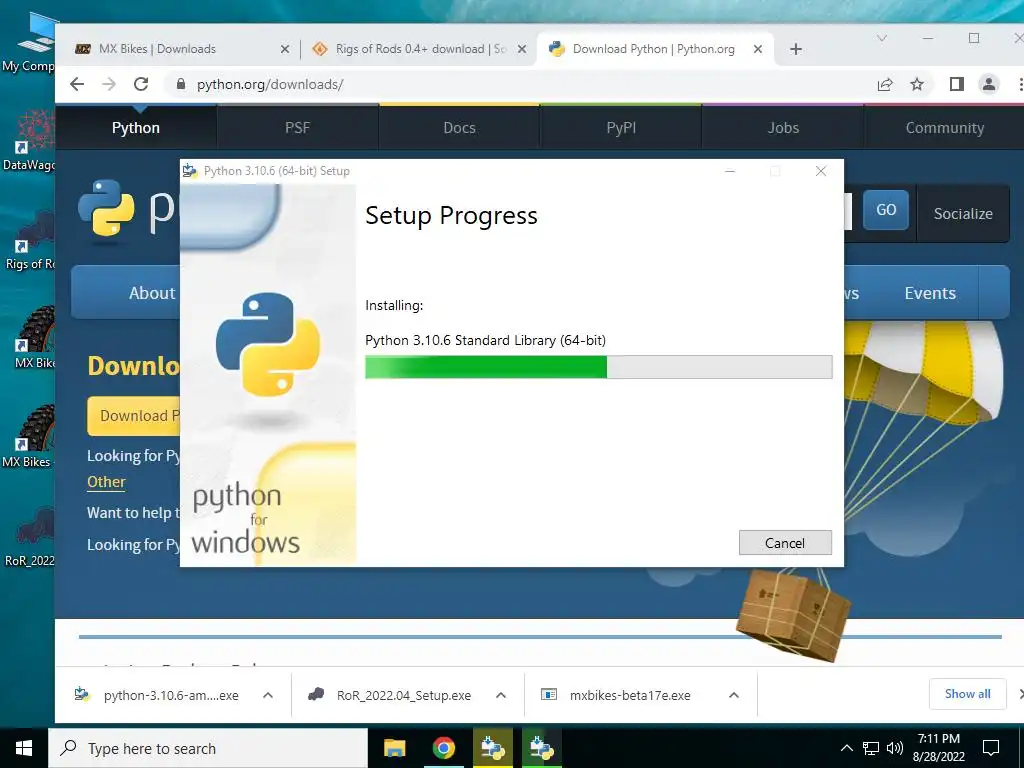
Task: Open the Community navigation item
Action: pos(944,127)
